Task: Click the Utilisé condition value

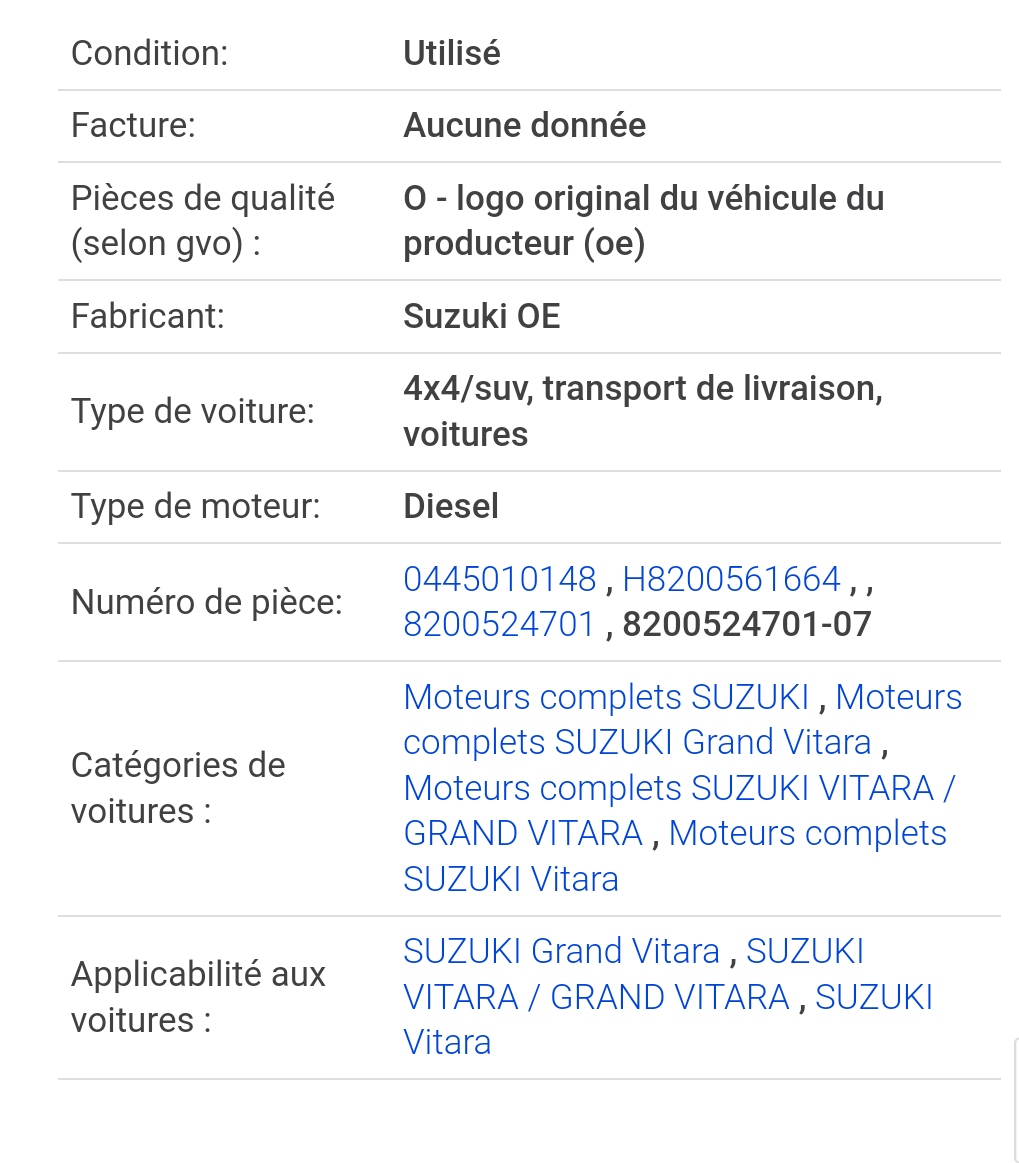Action: pos(452,53)
